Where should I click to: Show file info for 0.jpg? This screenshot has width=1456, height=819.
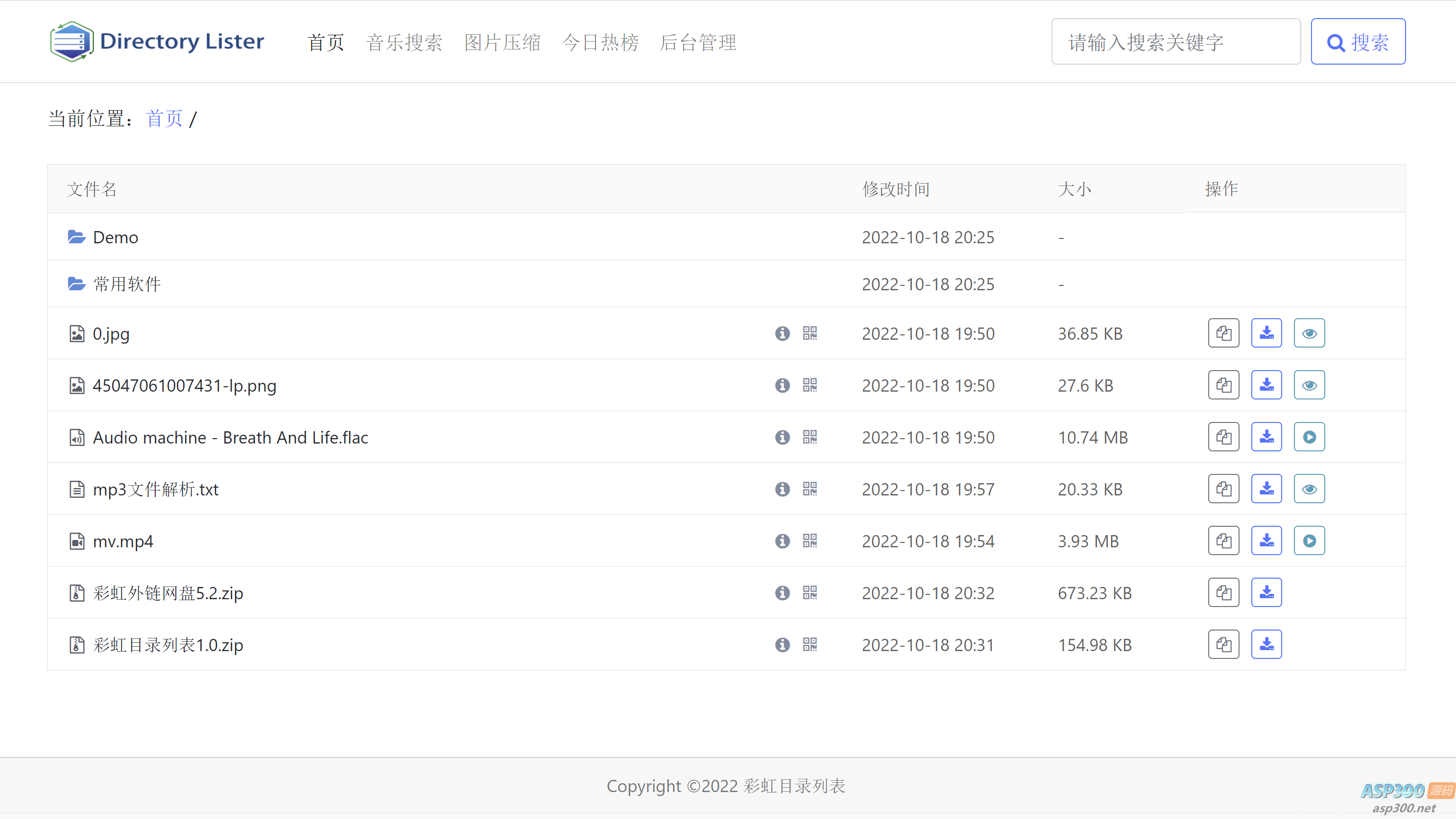[x=782, y=333]
